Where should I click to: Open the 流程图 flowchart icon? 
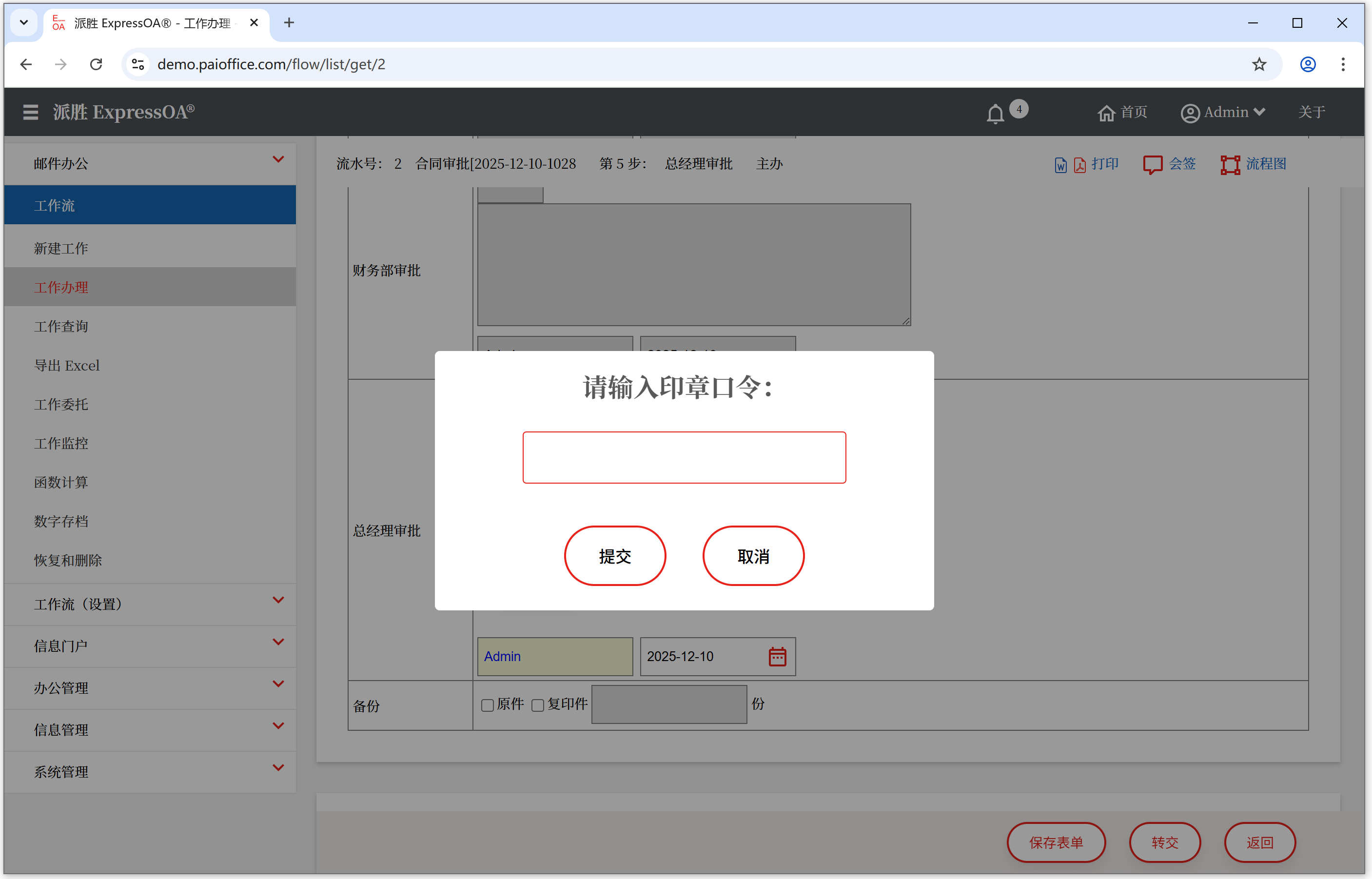pos(1230,164)
